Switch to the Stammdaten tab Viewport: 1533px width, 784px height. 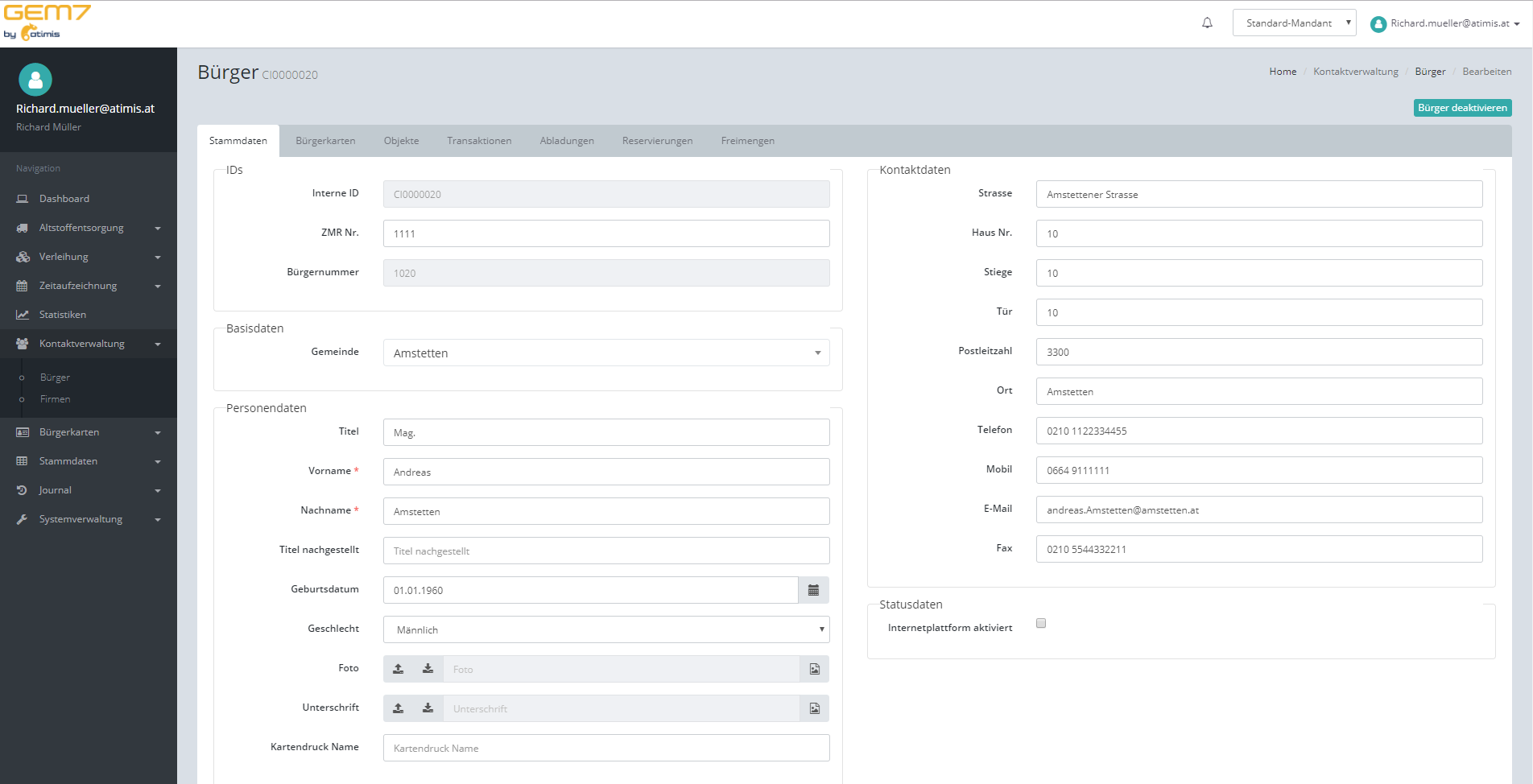click(x=238, y=141)
